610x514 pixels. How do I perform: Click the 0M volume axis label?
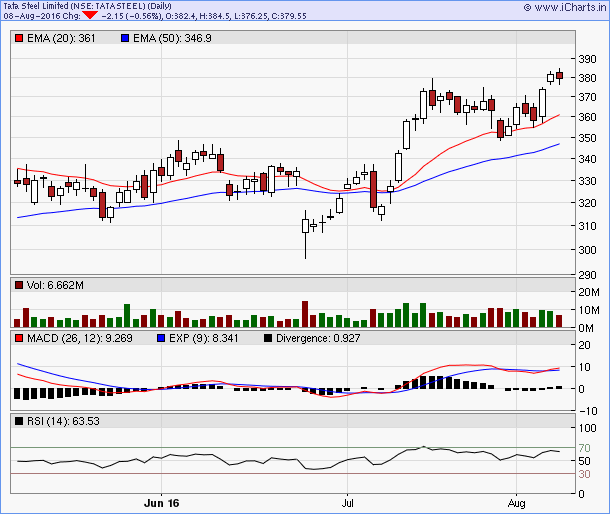[x=586, y=328]
